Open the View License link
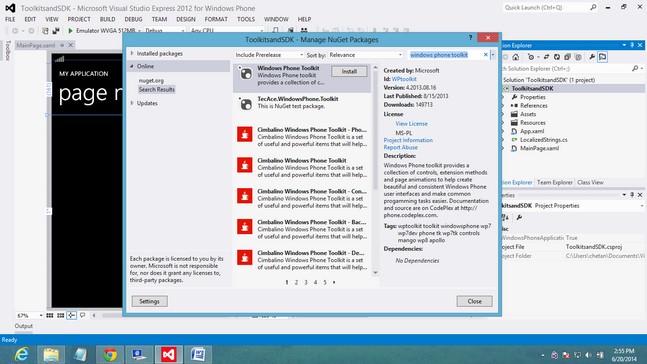The image size is (647, 364). pos(411,123)
